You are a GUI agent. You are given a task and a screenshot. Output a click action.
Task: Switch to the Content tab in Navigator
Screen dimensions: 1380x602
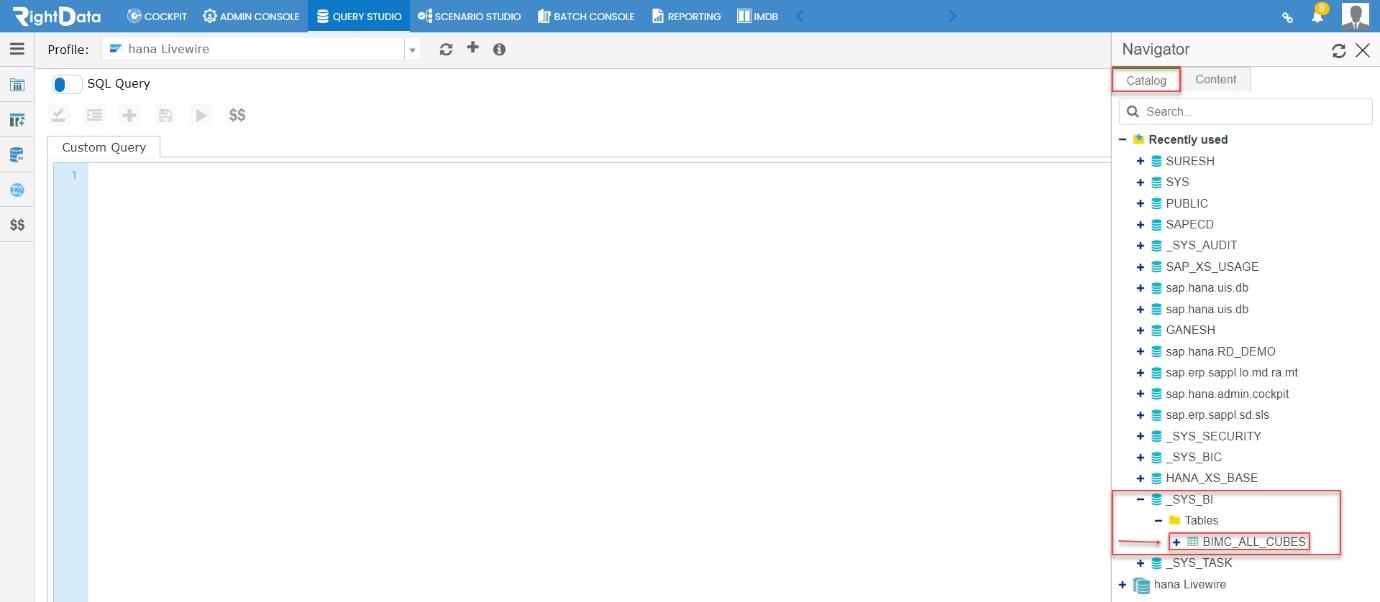click(1217, 79)
